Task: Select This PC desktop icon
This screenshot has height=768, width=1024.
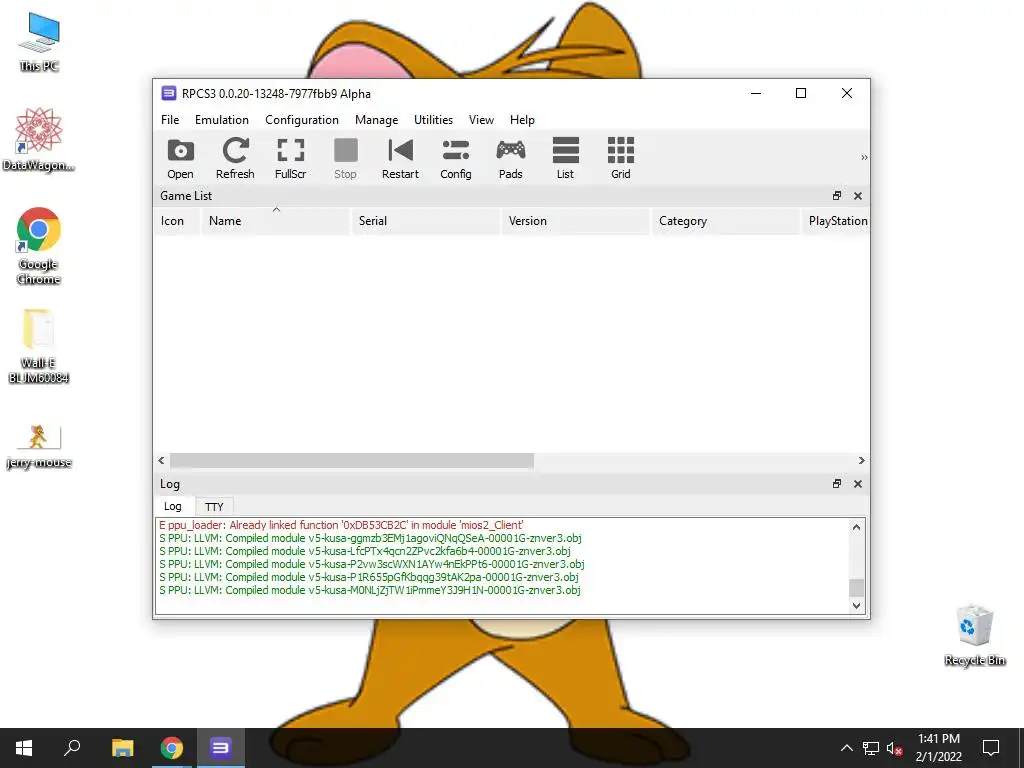Action: coord(39,42)
